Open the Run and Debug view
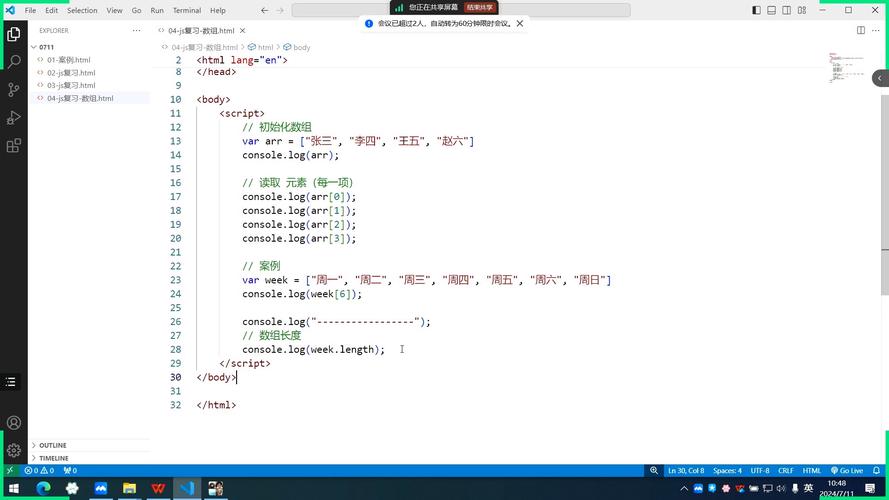The image size is (889, 500). pos(14,117)
